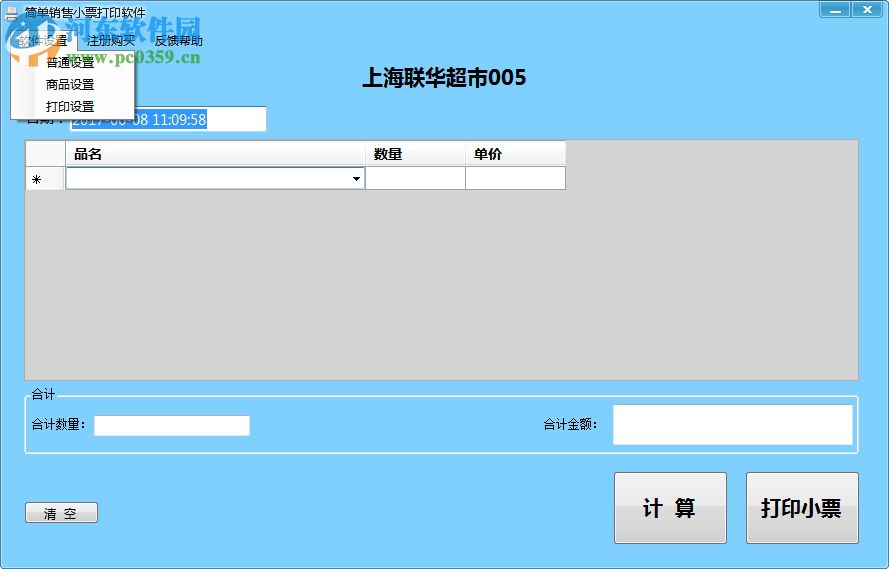Open the 软件设置 menu
Image resolution: width=889 pixels, height=569 pixels.
coord(44,41)
